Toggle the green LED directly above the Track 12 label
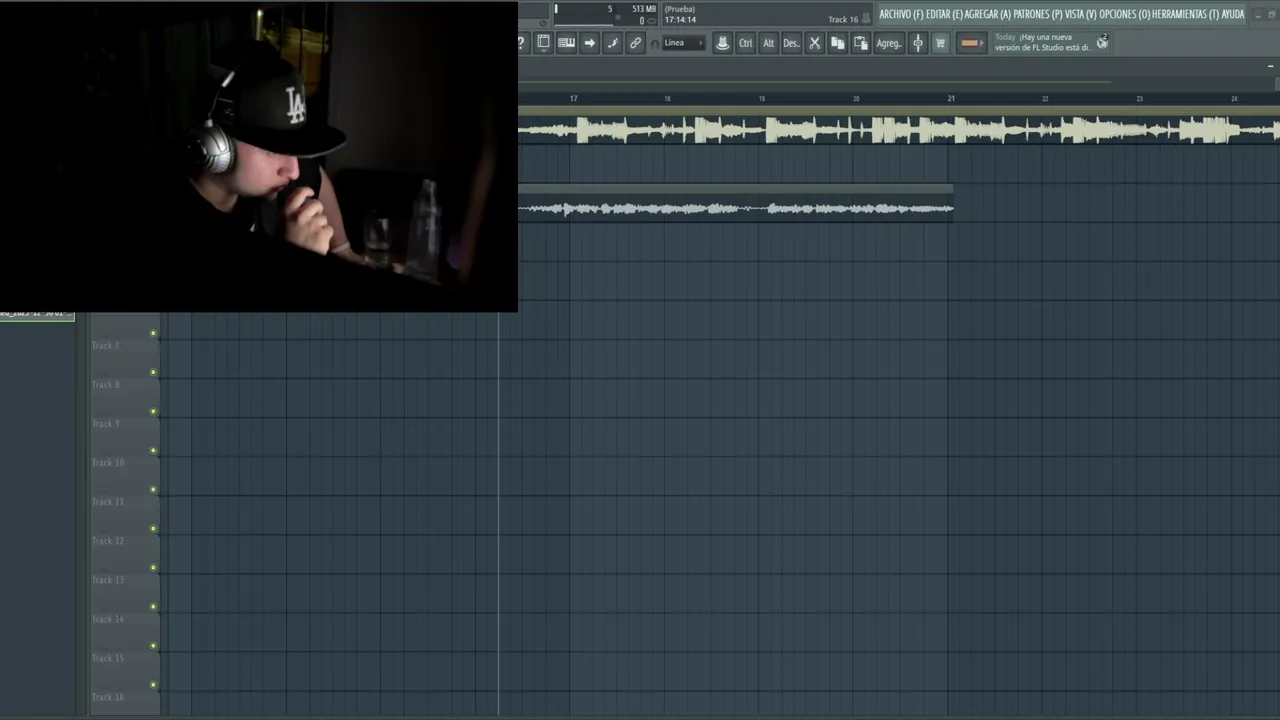The width and height of the screenshot is (1280, 720). pos(153,528)
